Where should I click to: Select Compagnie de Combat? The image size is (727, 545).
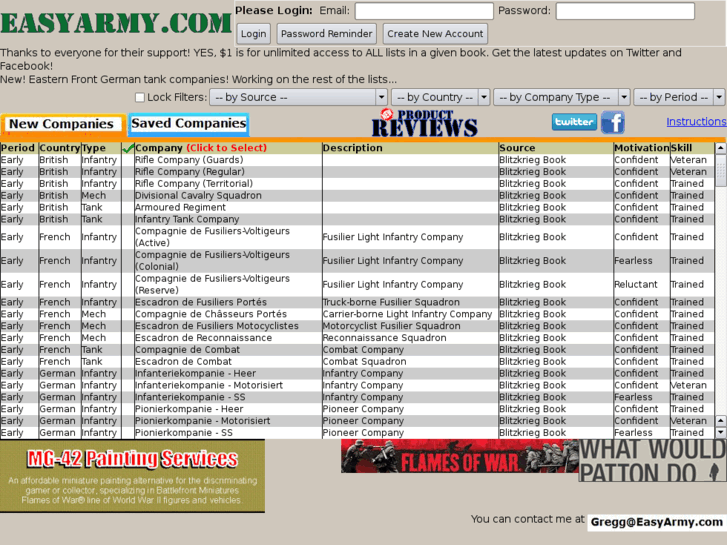click(187, 350)
